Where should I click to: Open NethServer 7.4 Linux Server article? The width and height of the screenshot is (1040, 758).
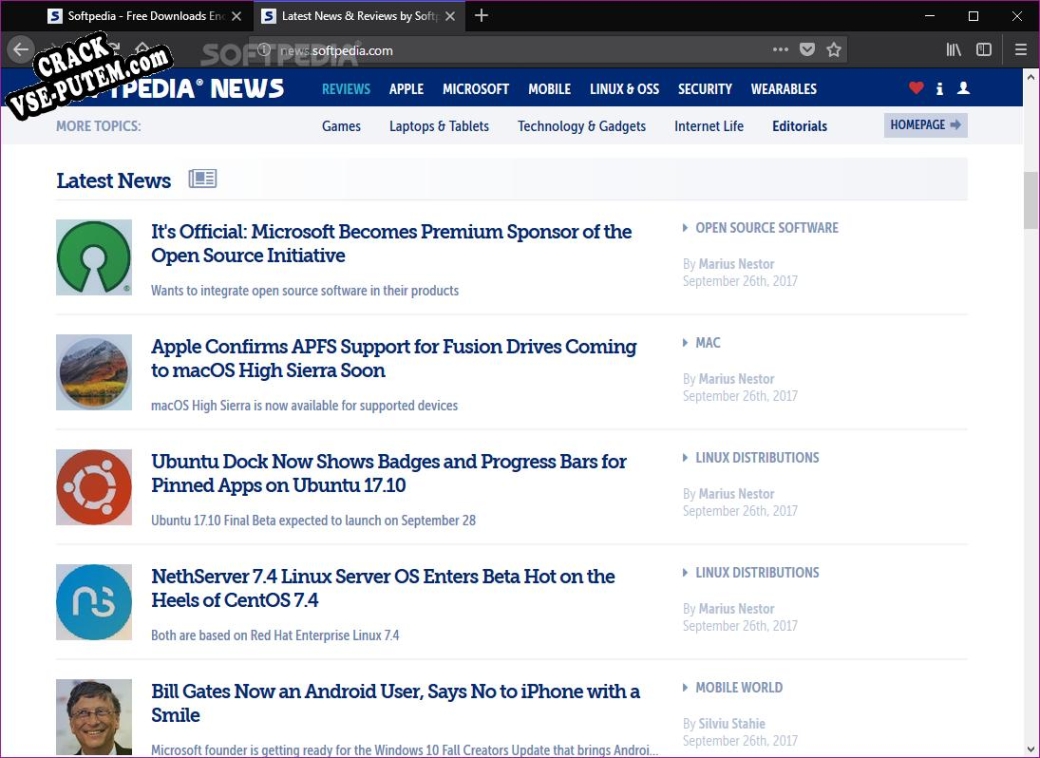click(x=383, y=588)
